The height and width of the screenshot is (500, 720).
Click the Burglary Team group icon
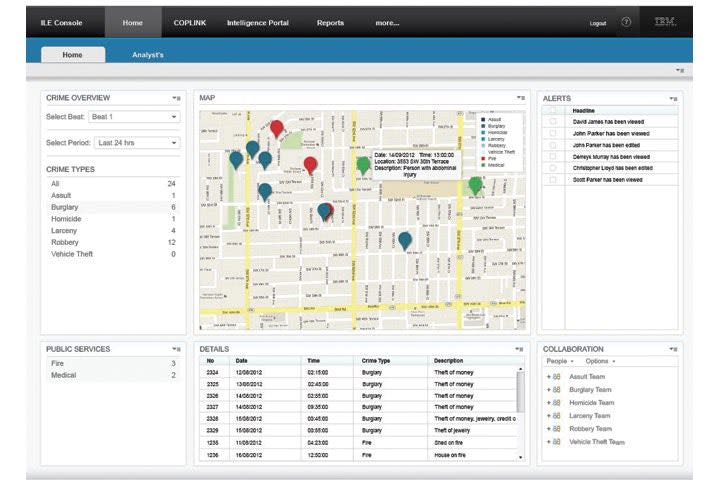coord(556,390)
